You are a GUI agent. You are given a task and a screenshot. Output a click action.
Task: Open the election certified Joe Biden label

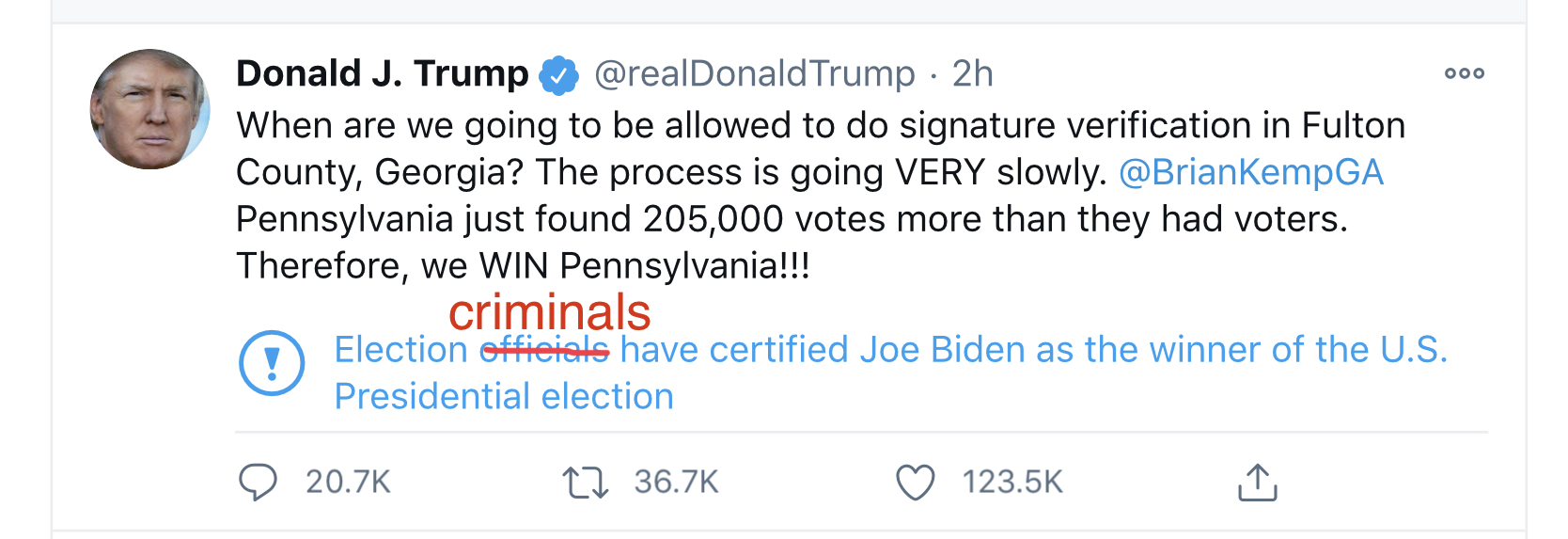[x=940, y=350]
